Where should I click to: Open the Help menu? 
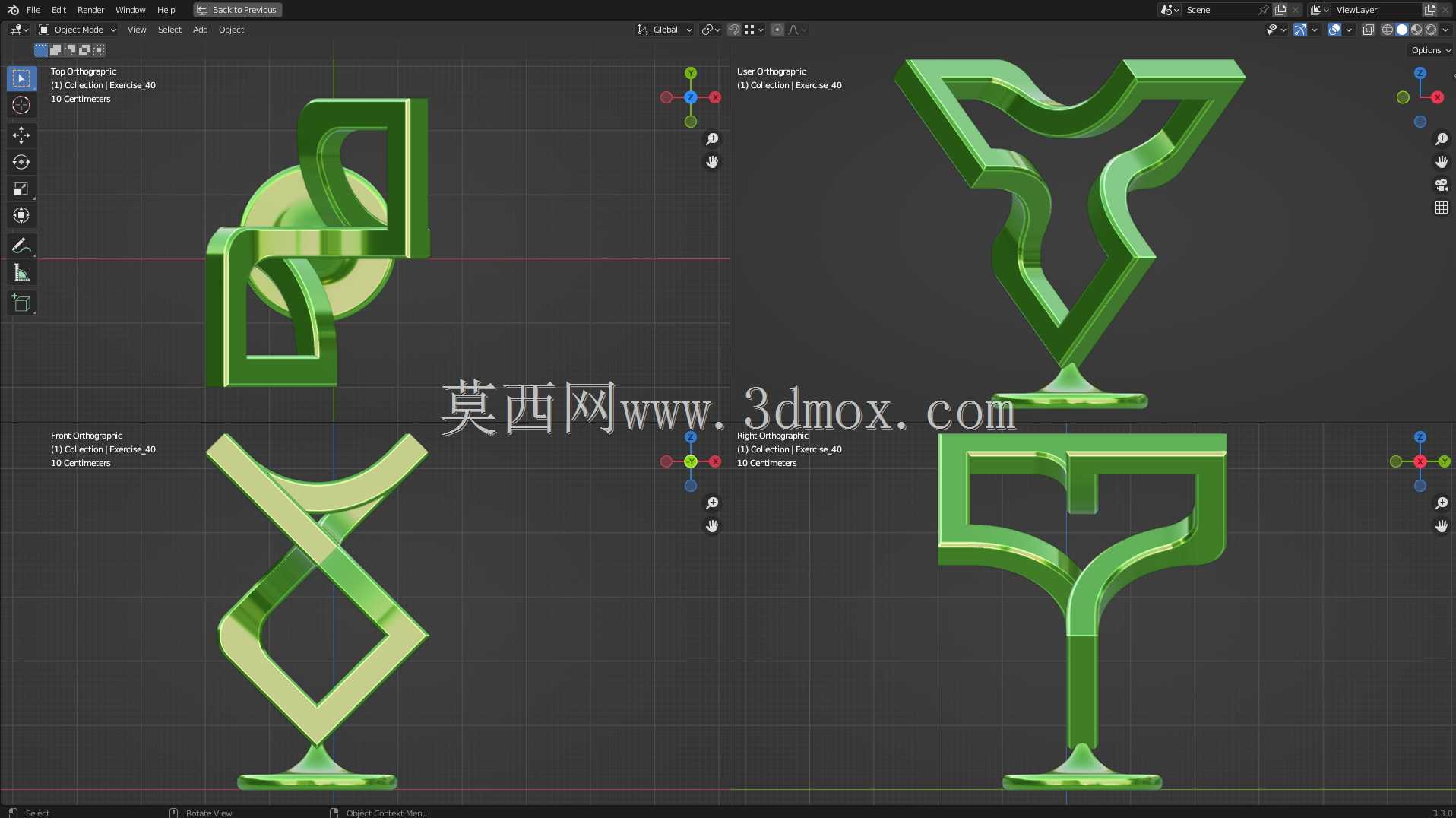tap(166, 10)
